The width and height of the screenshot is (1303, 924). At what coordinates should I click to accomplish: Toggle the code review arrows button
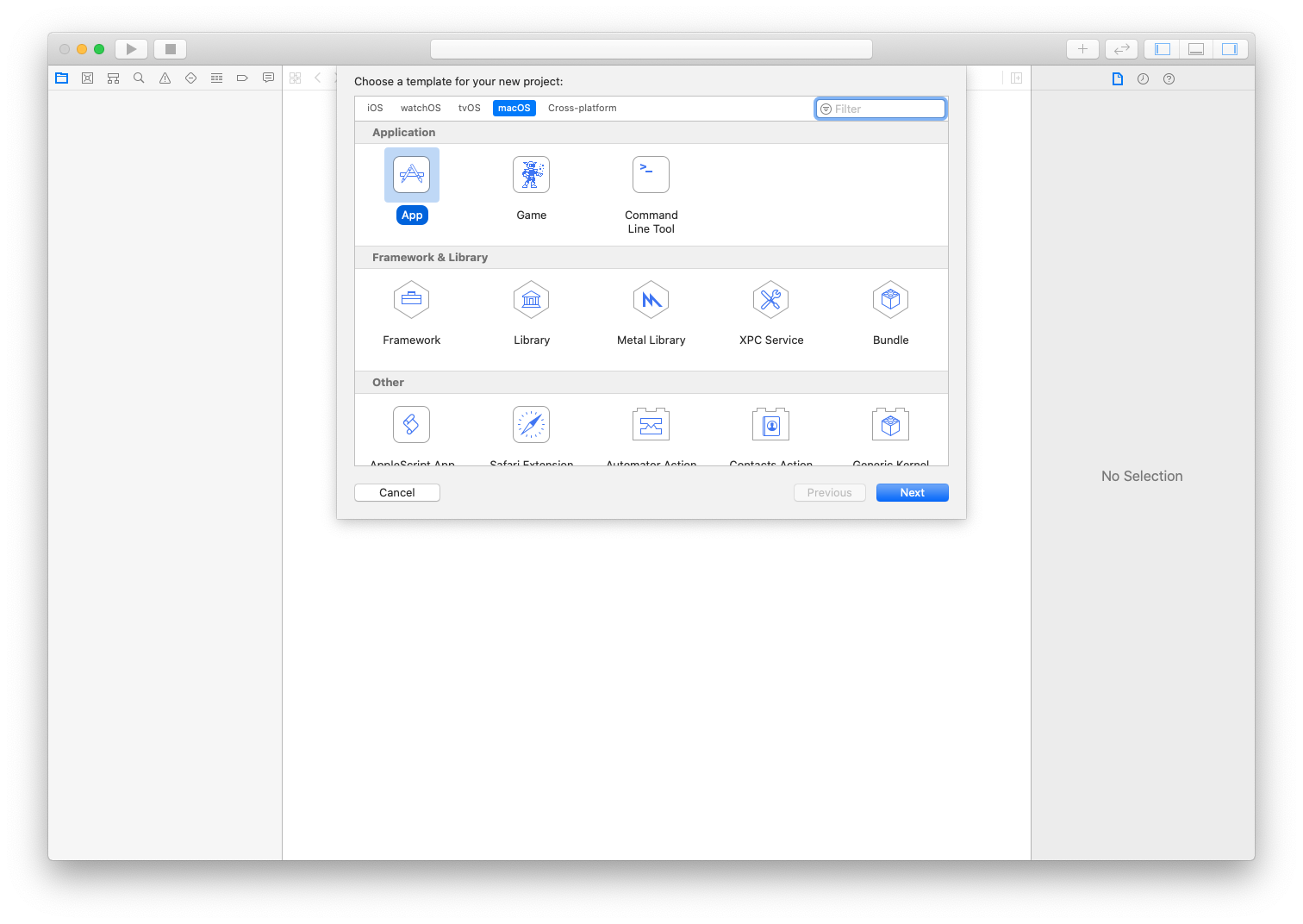1122,49
